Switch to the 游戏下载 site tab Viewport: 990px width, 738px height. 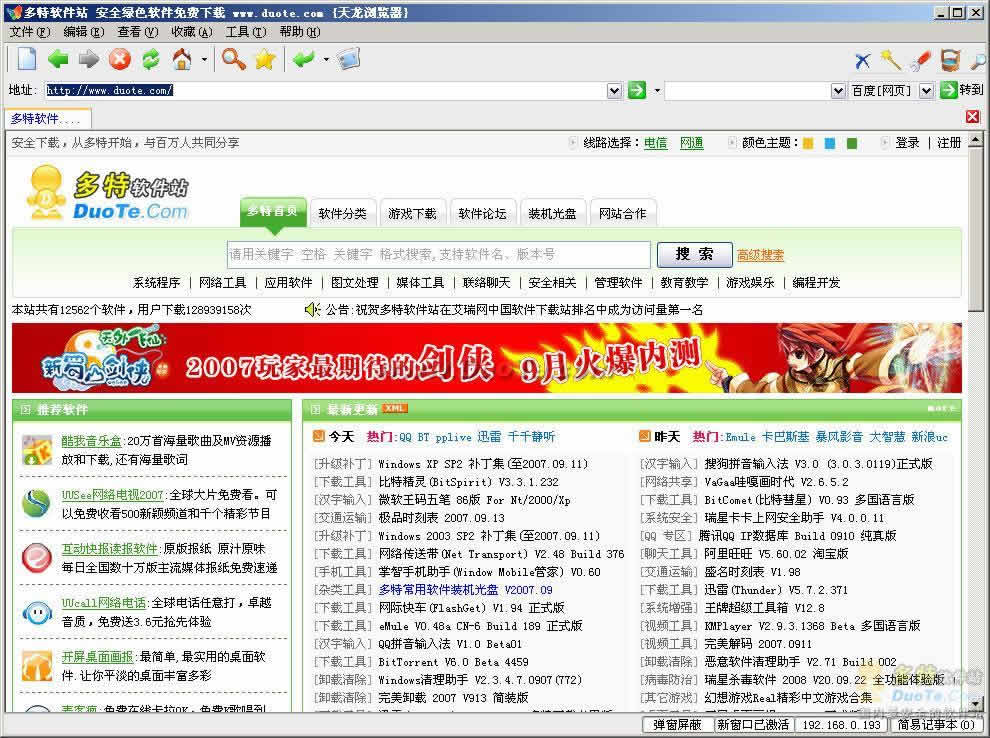pos(412,213)
